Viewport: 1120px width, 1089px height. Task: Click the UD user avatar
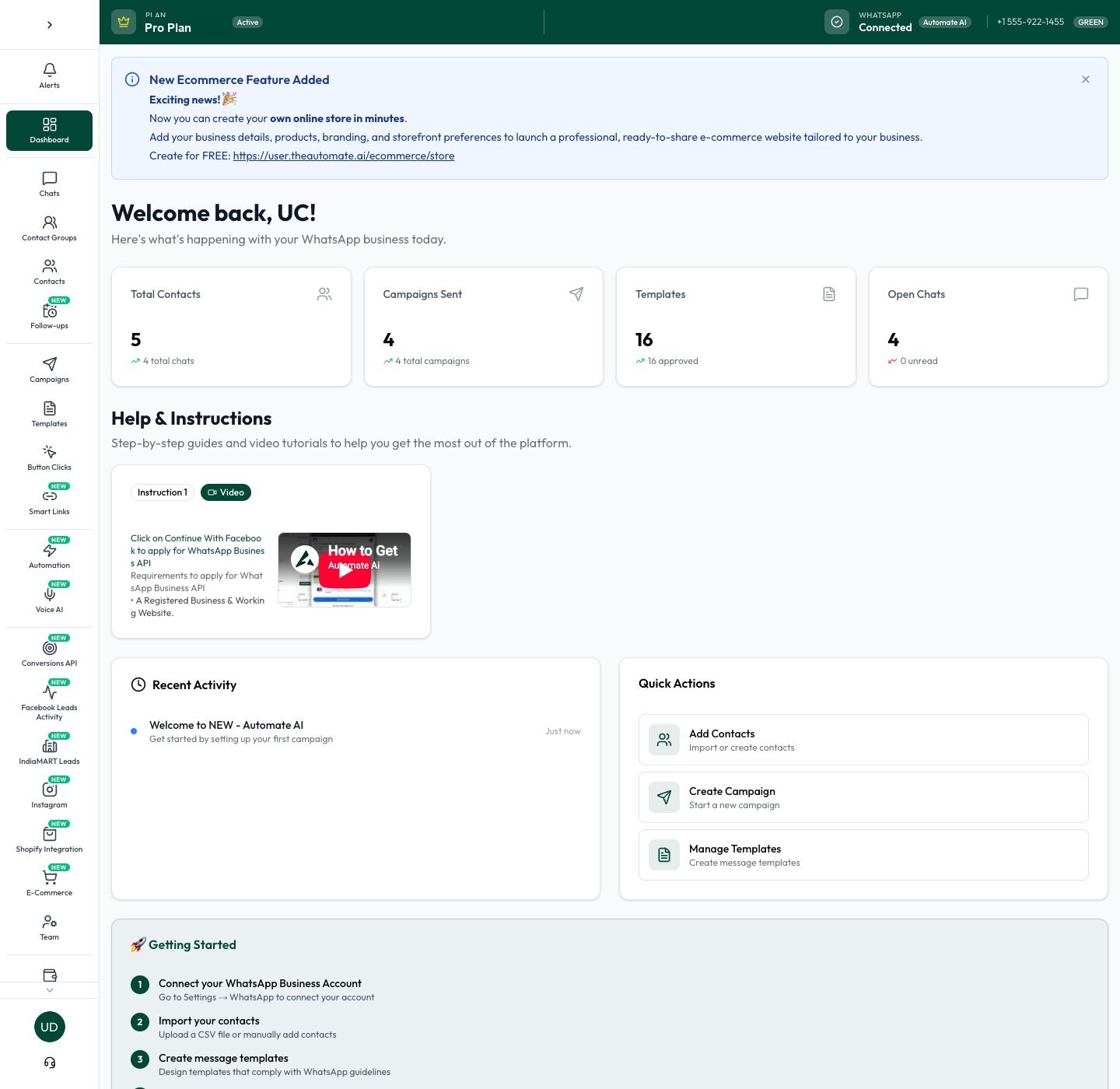[50, 1027]
